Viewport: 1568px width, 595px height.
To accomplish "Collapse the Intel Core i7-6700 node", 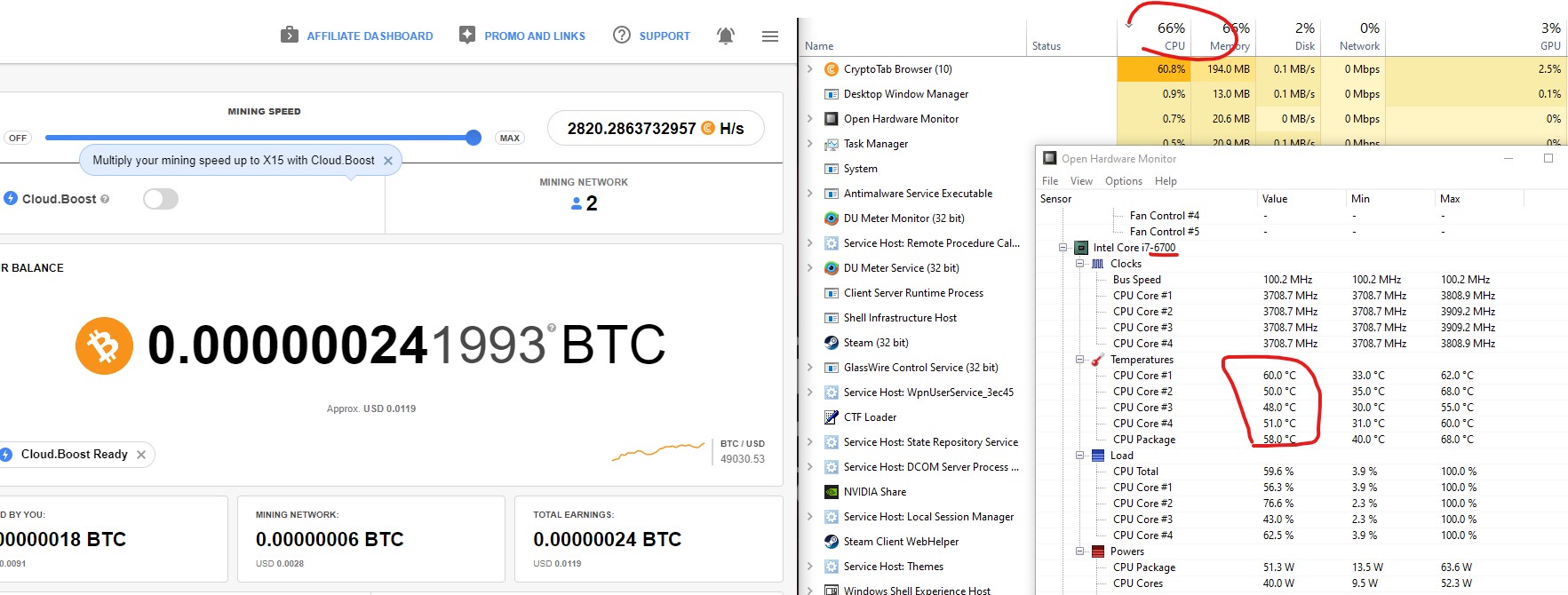I will [x=1063, y=248].
